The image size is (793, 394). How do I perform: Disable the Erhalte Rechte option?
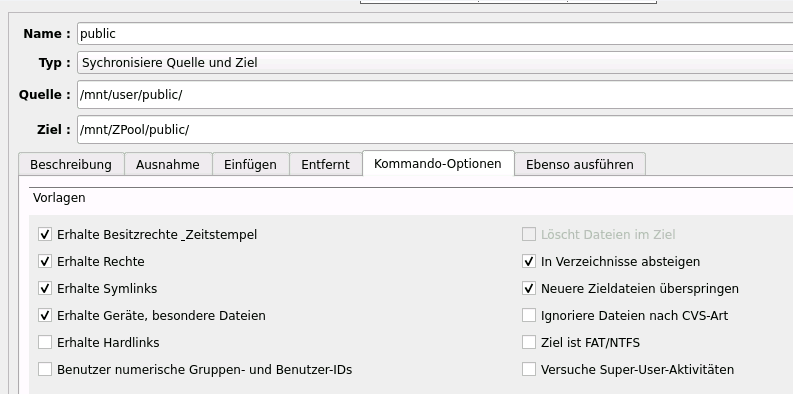pyautogui.click(x=45, y=261)
